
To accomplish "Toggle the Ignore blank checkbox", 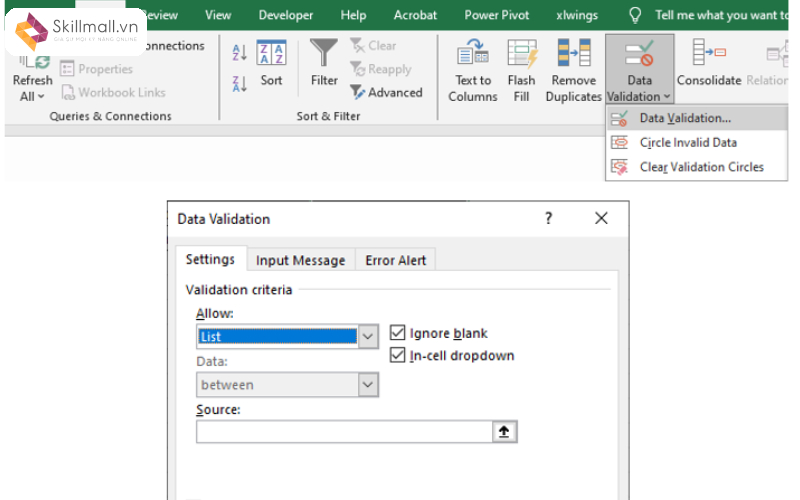I will click(397, 333).
